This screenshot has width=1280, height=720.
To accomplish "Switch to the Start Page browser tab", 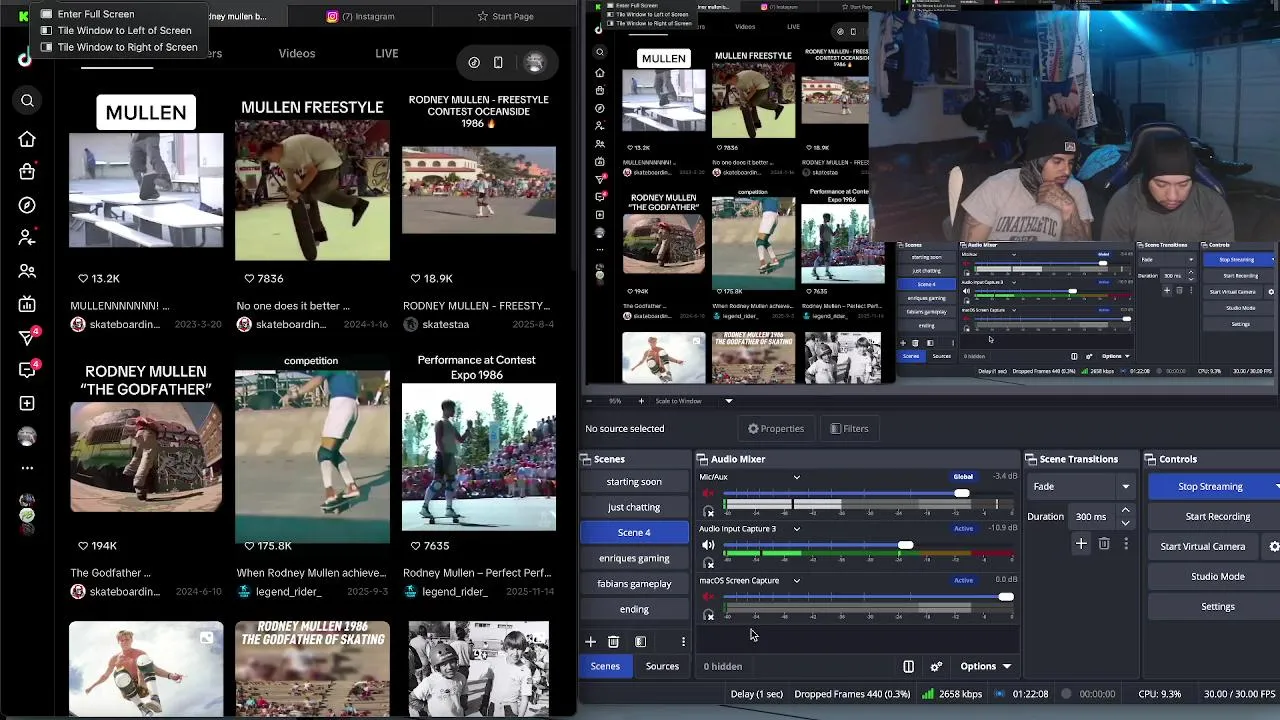I will point(506,16).
